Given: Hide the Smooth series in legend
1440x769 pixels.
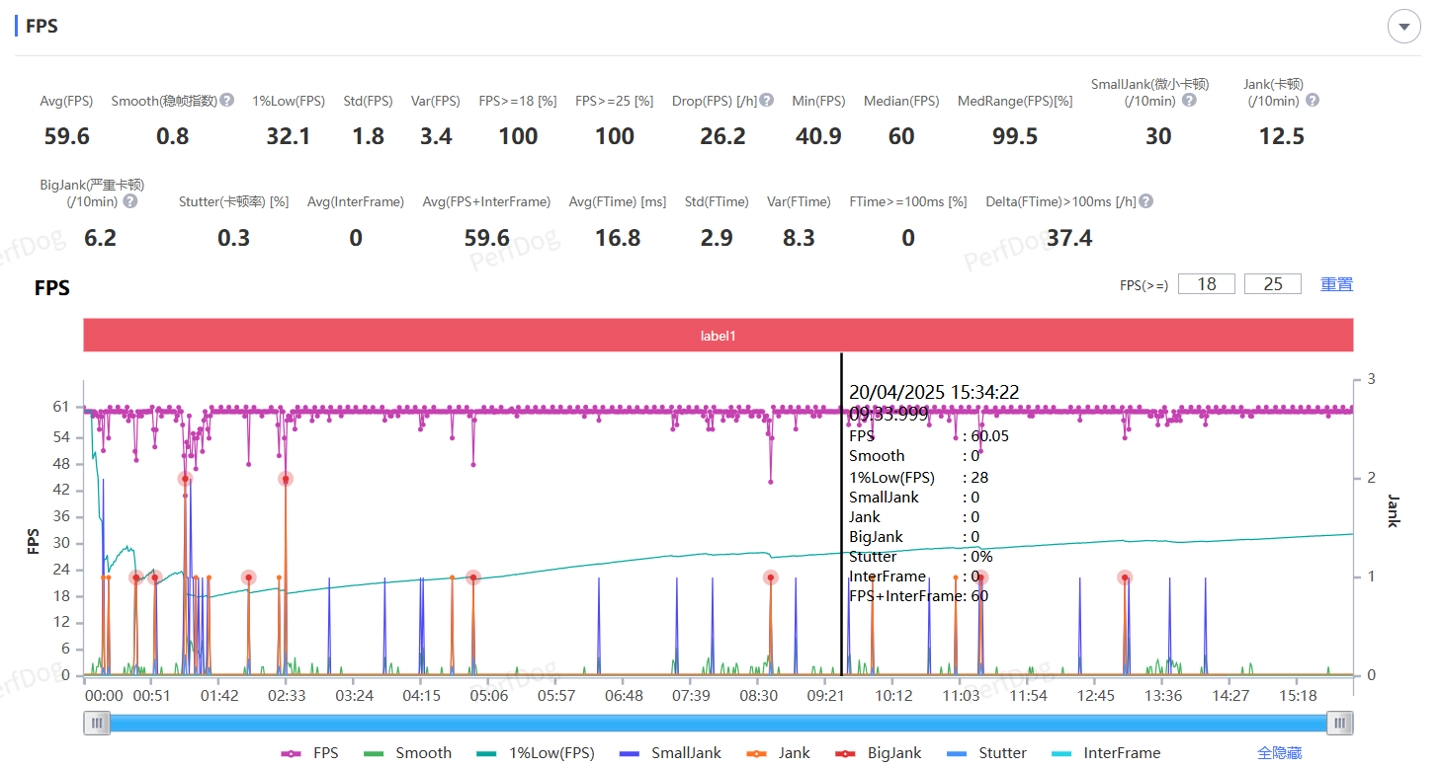Looking at the screenshot, I should (409, 753).
